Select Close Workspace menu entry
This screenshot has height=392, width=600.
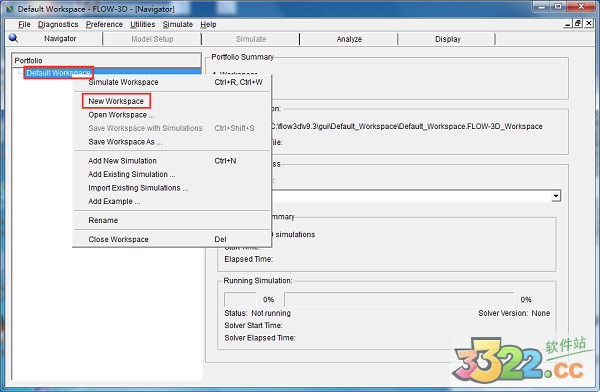click(118, 239)
